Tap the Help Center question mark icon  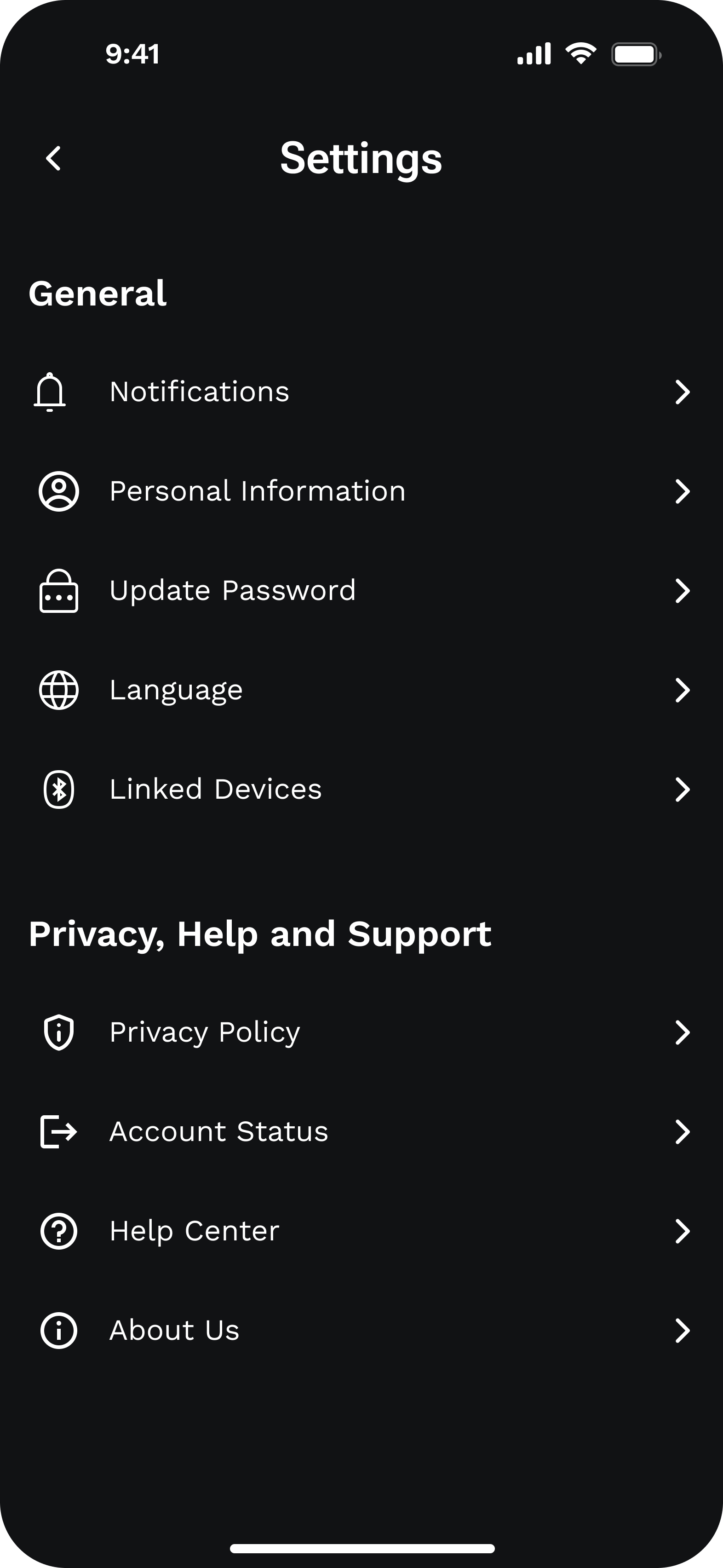pyautogui.click(x=58, y=1231)
